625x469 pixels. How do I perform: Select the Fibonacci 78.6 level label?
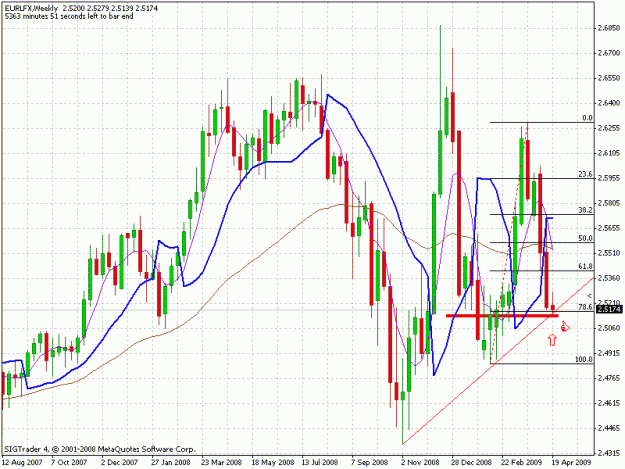pos(586,307)
